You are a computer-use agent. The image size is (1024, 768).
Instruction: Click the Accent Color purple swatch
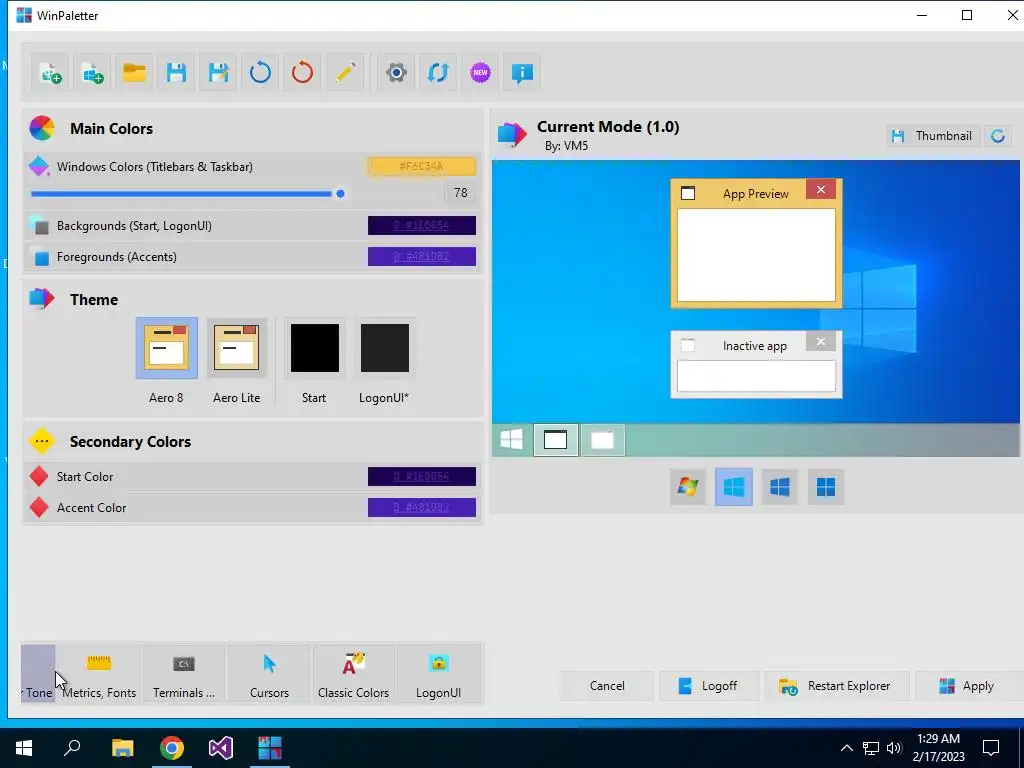[422, 507]
